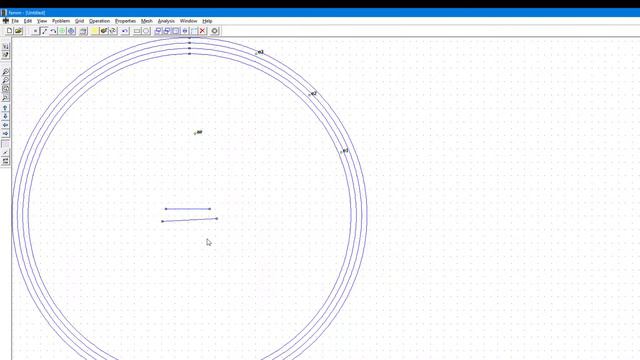Switch to operate-on-nodes mode
This screenshot has height=360, width=640.
35,31
